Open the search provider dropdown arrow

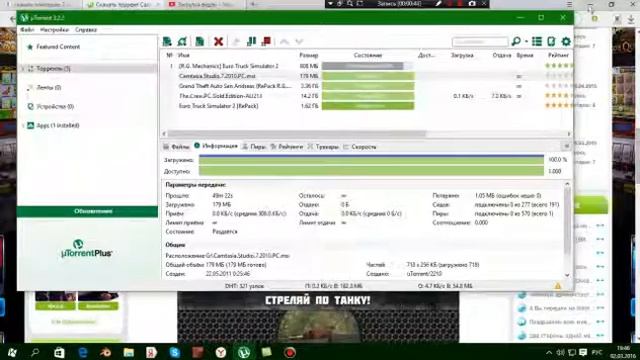click(526, 42)
